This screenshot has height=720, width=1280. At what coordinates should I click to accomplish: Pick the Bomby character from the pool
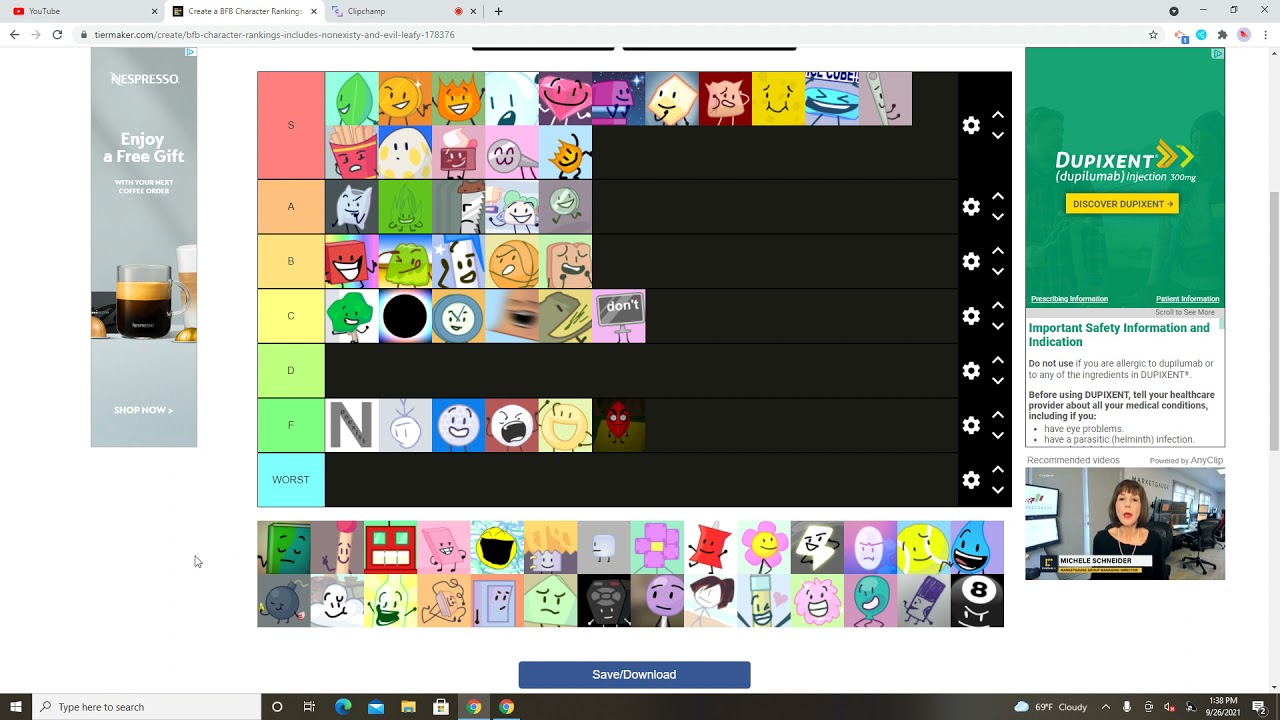tap(284, 601)
